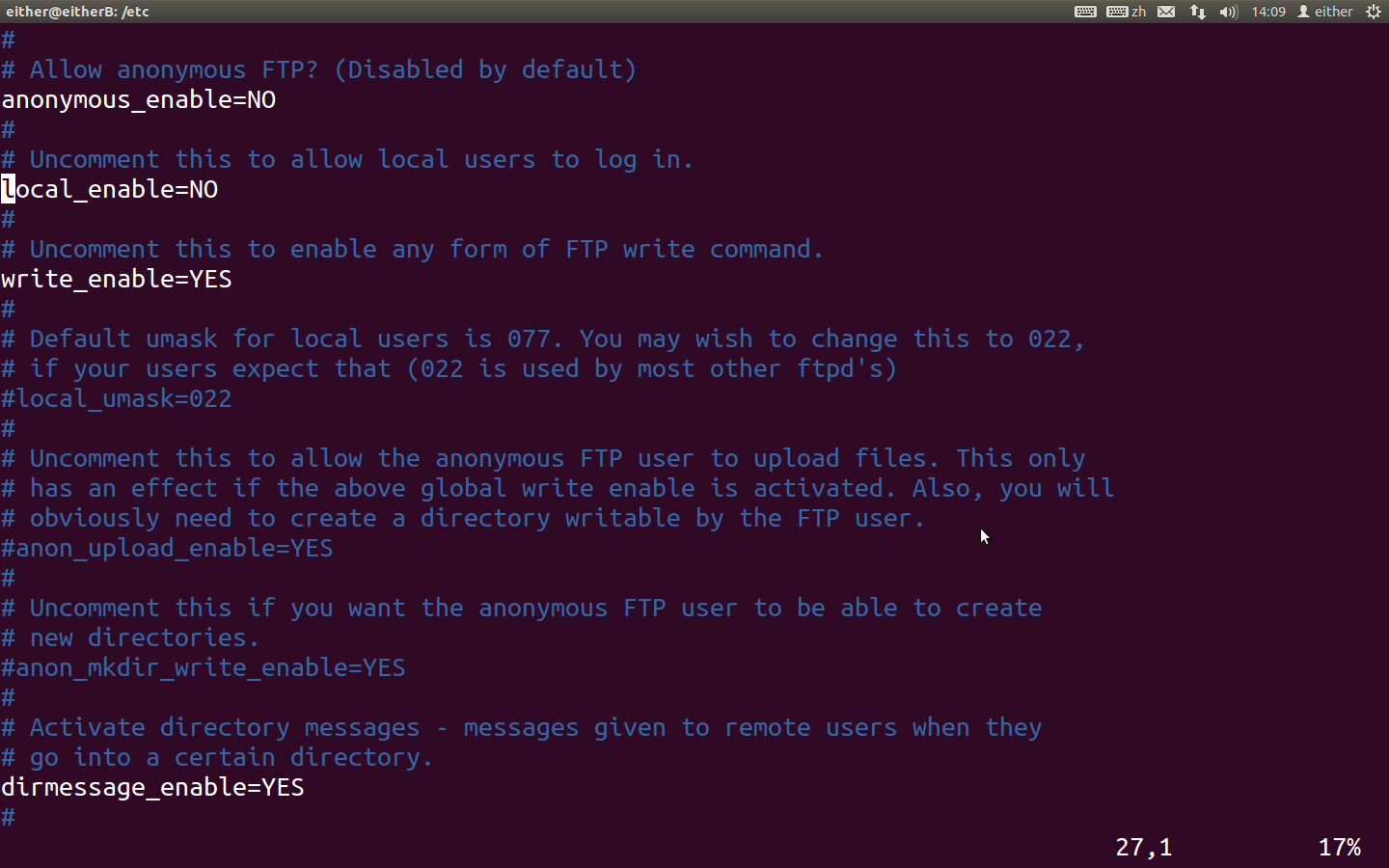Click the anonymous_enable=NO line
Viewport: 1389px width, 868px height.
(x=139, y=100)
